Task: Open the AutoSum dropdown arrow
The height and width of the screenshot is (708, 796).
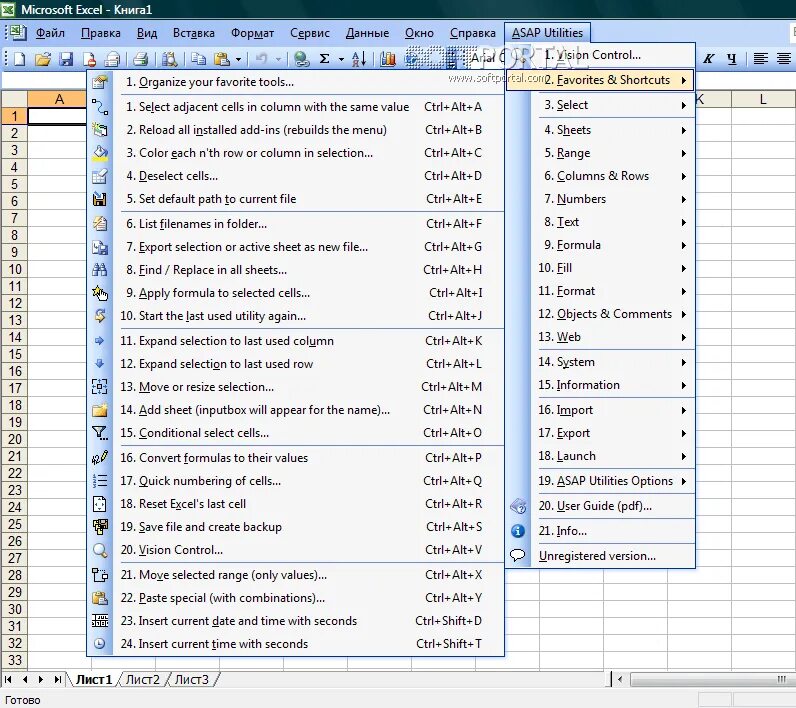Action: point(341,59)
